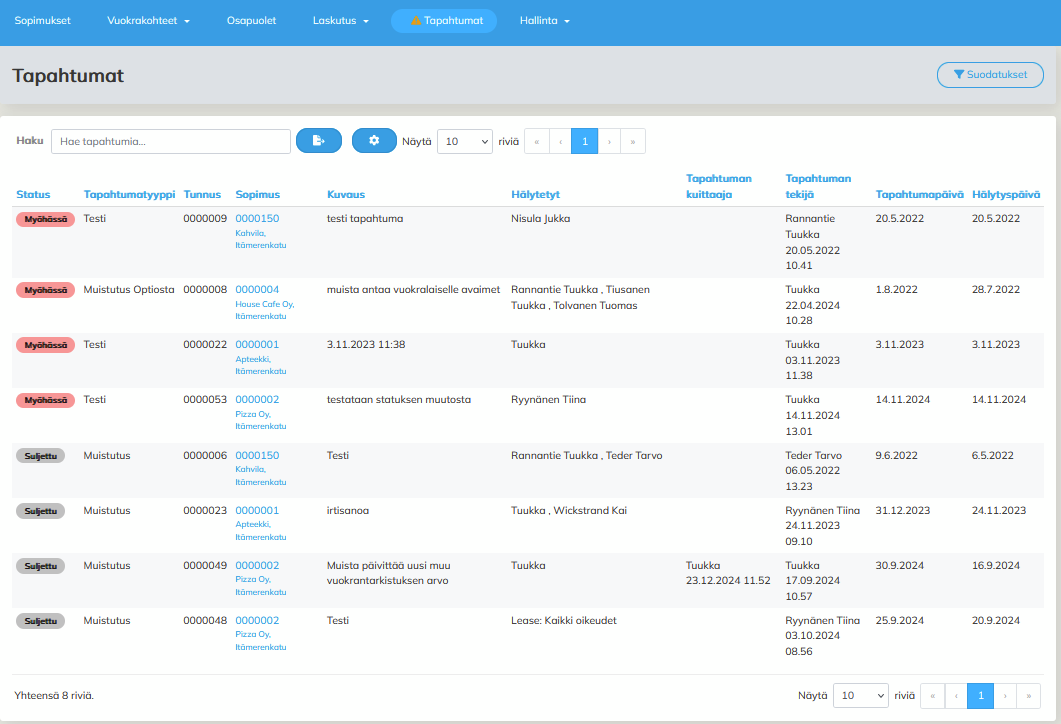Click the Hae tapahtumia search field
This screenshot has width=1061, height=724.
(171, 141)
